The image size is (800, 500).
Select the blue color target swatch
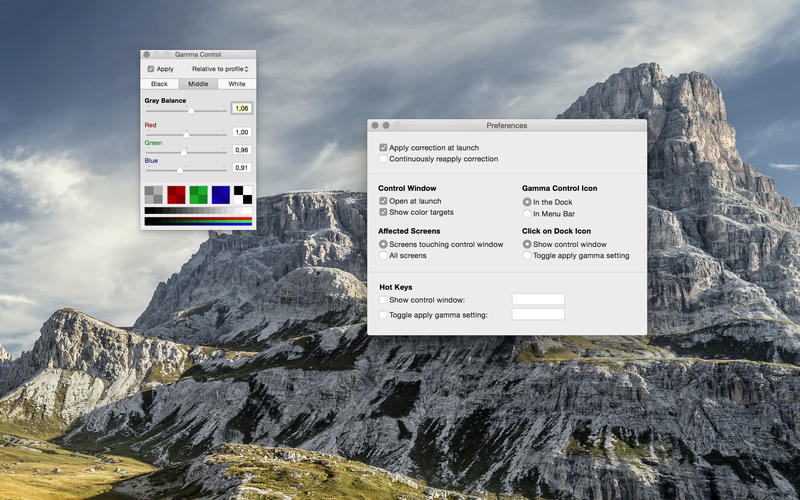point(220,195)
